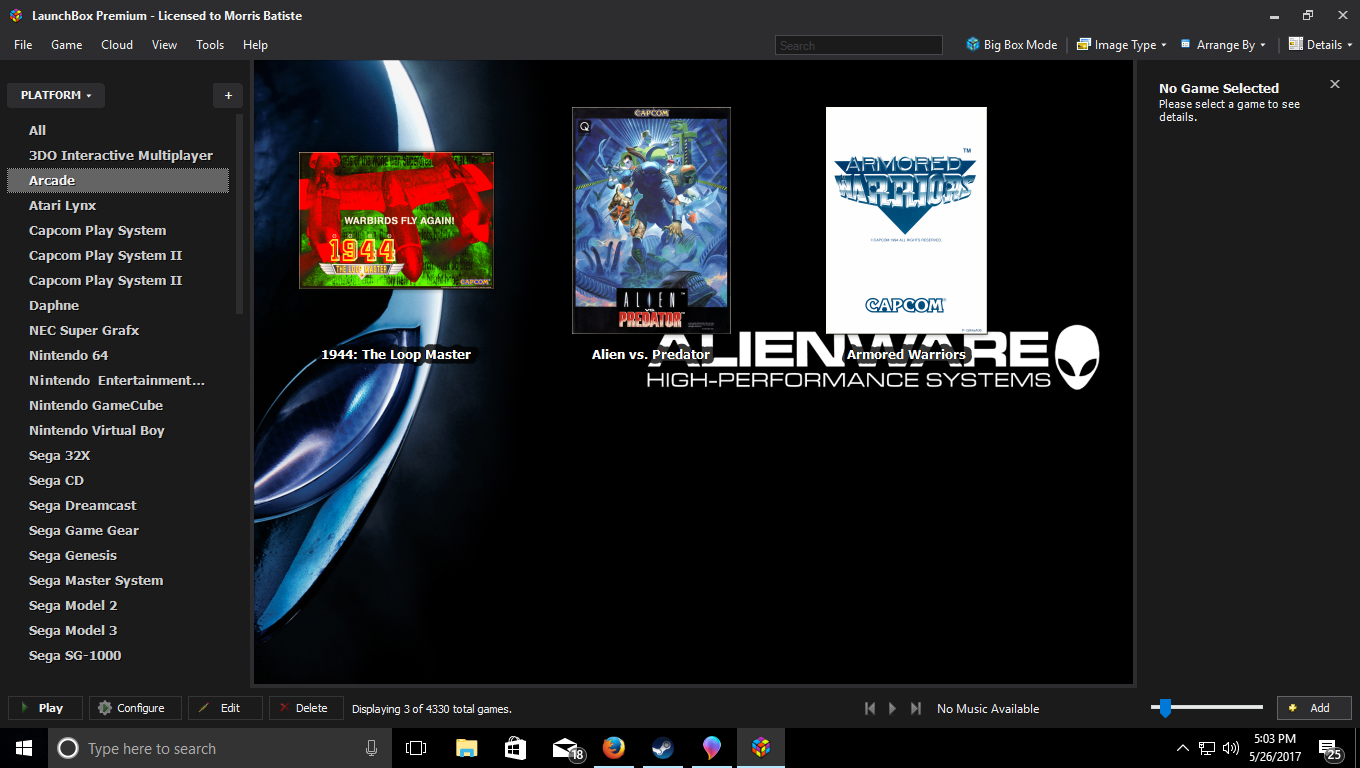Screen dimensions: 1360x768
Task: Open Task View in the taskbar
Action: tap(416, 748)
